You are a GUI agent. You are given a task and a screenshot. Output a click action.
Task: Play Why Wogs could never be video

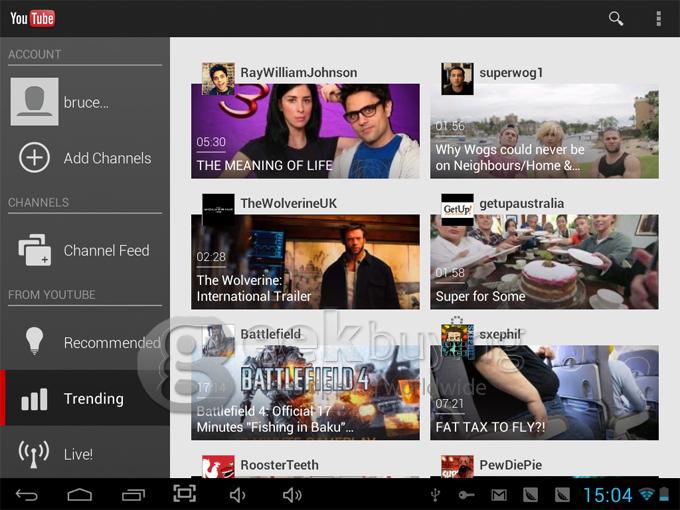tap(544, 131)
